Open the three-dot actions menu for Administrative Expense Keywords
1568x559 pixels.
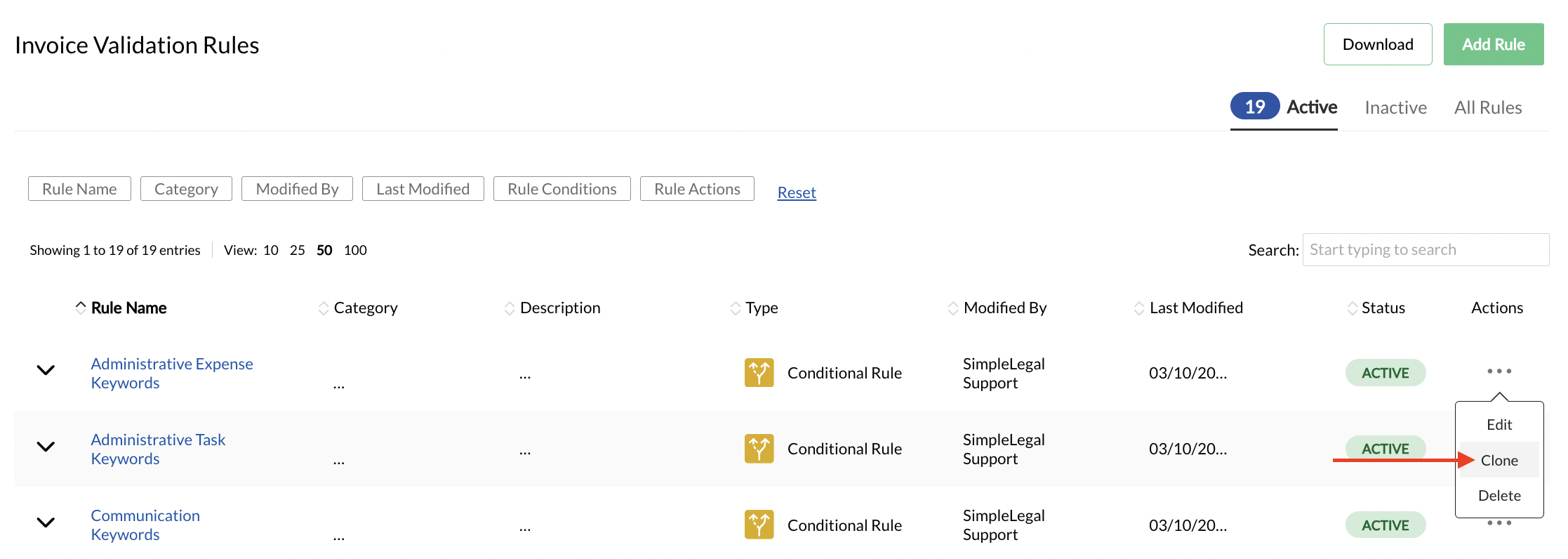(1499, 371)
